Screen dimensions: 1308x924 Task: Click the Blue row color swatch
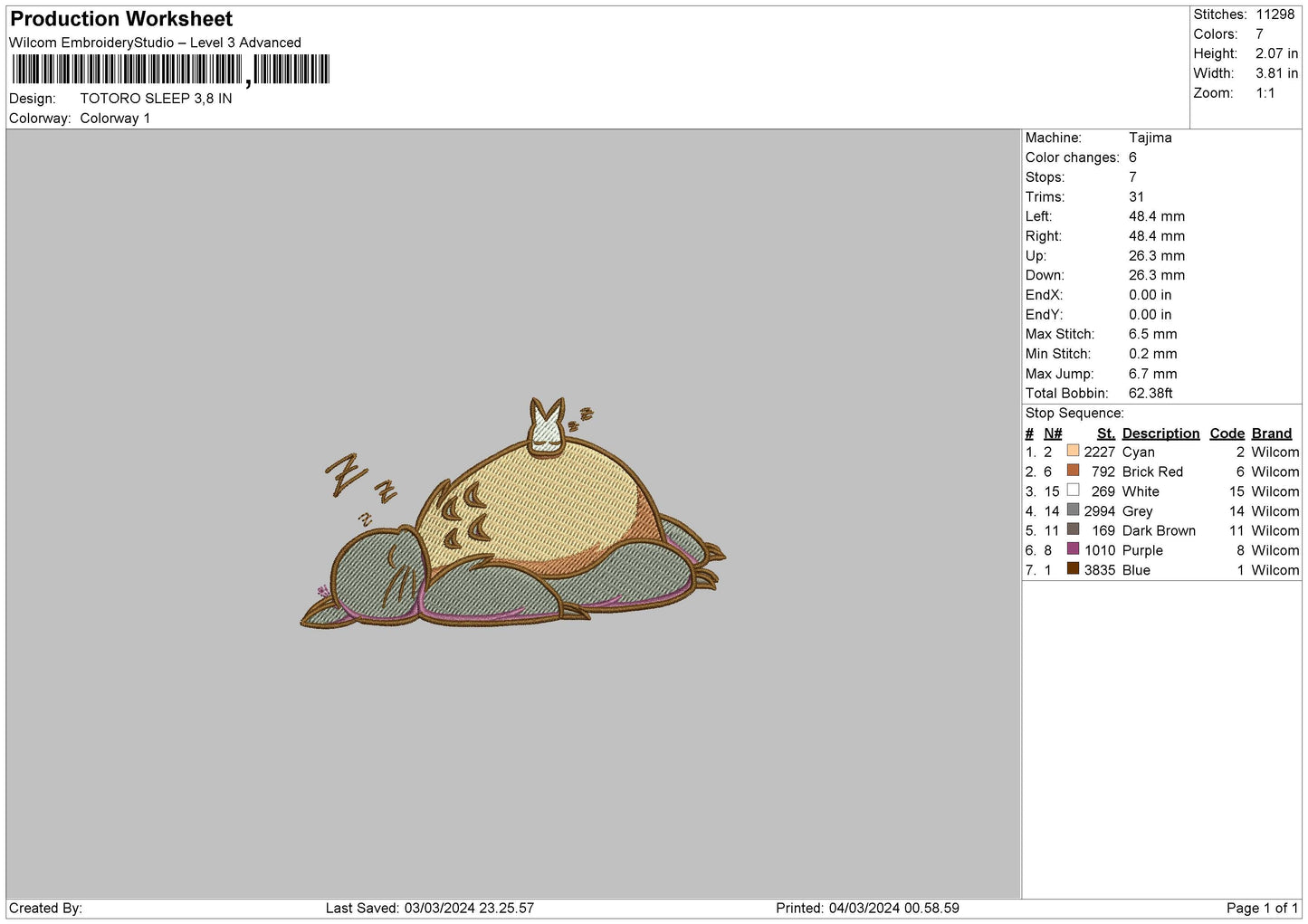pos(1073,569)
